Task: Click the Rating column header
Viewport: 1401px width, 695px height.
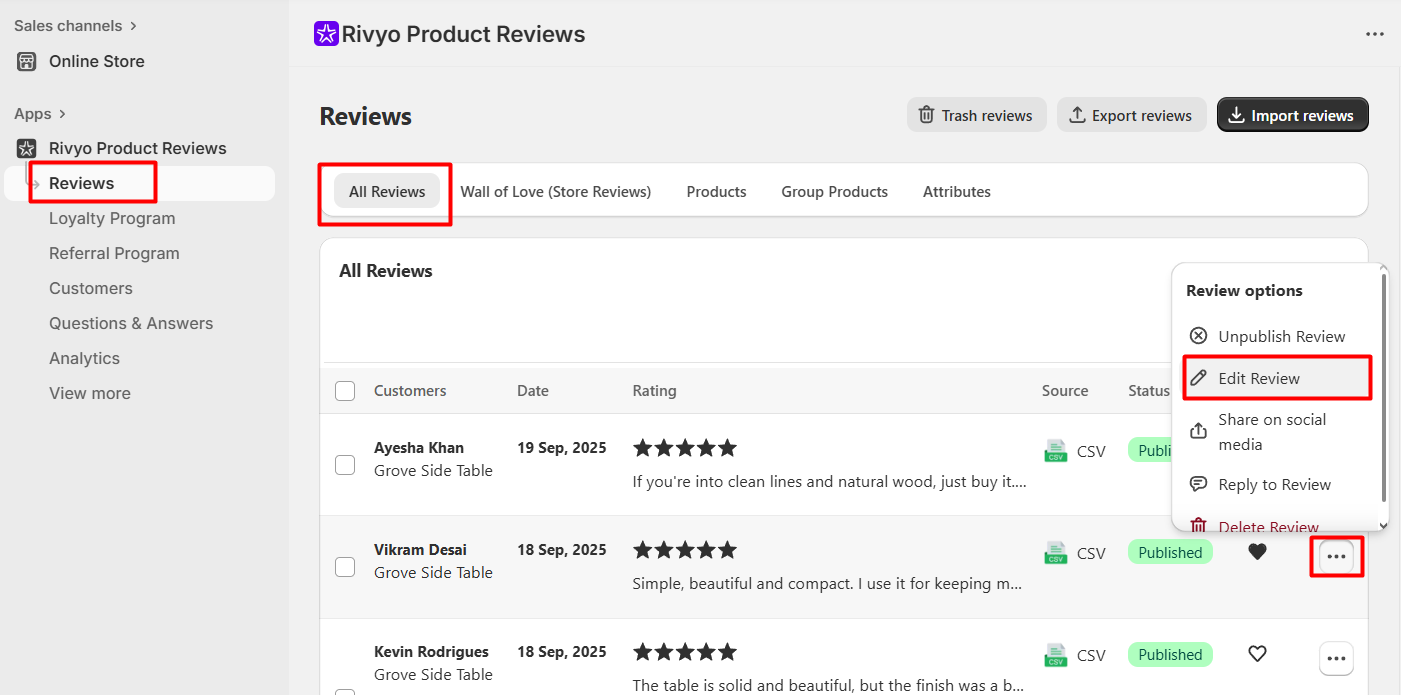Action: [x=655, y=391]
